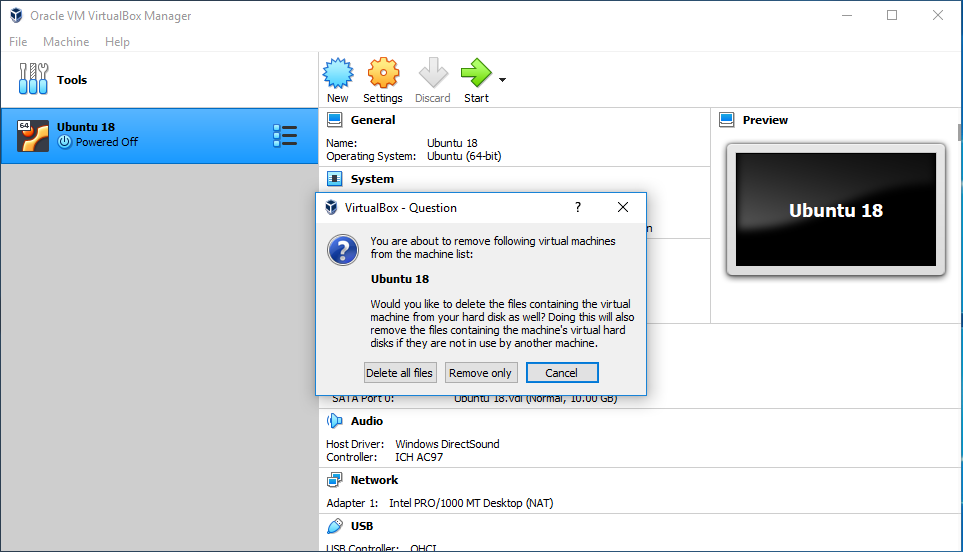The height and width of the screenshot is (552, 963).
Task: Click the System section chip icon
Action: 335,179
